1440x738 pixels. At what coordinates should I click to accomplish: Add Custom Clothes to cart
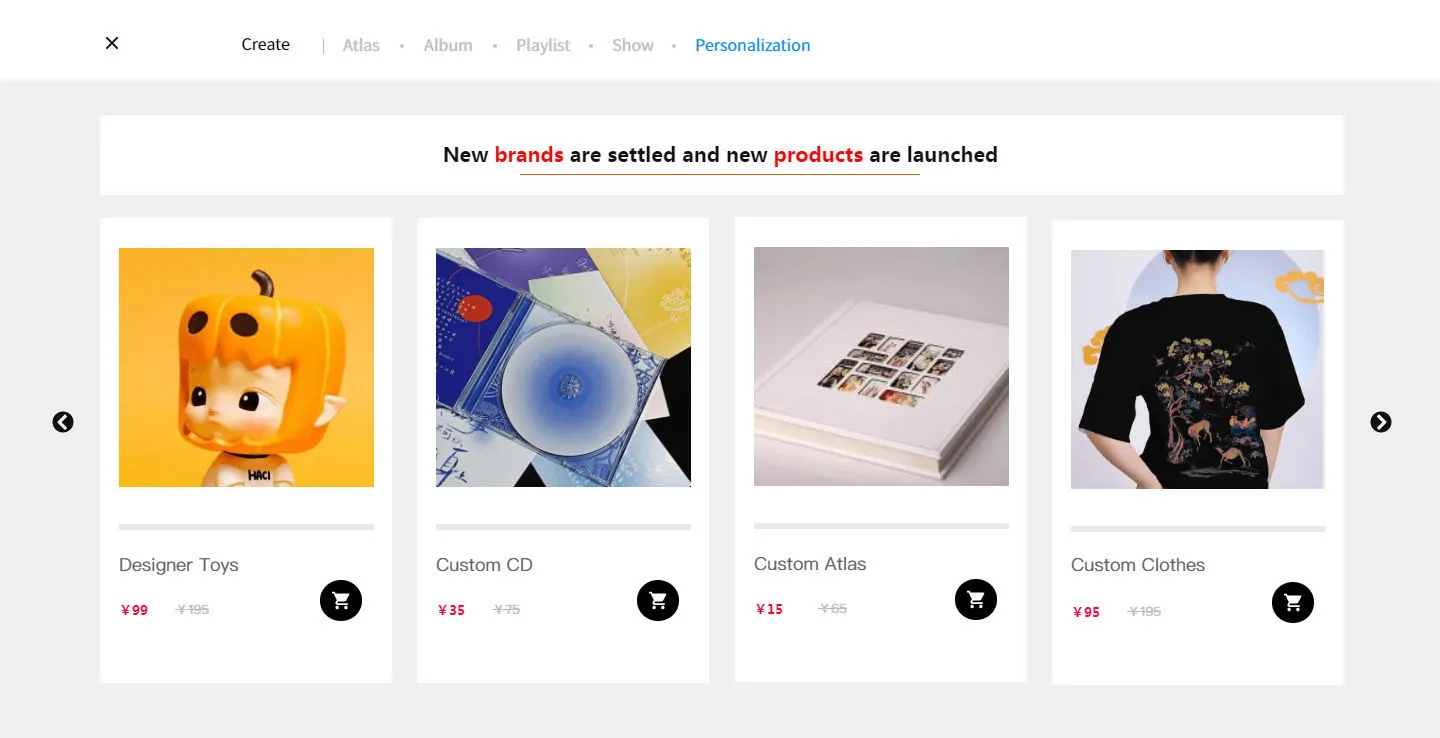pos(1293,602)
